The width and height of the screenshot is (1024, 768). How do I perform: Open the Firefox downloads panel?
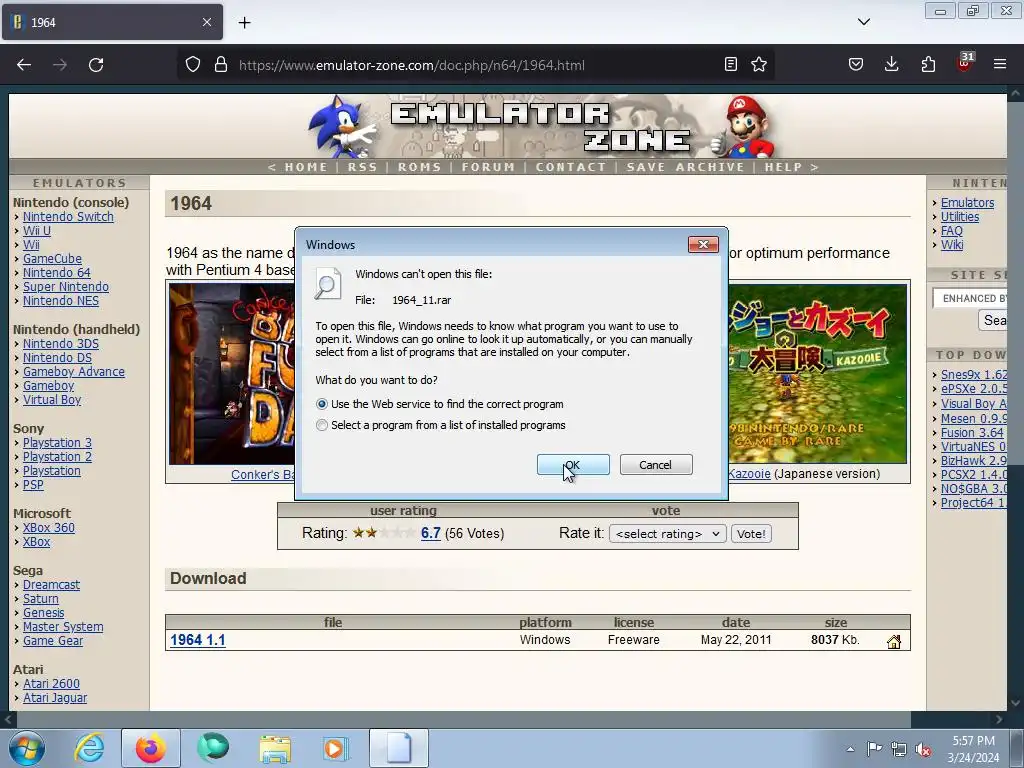pos(891,64)
